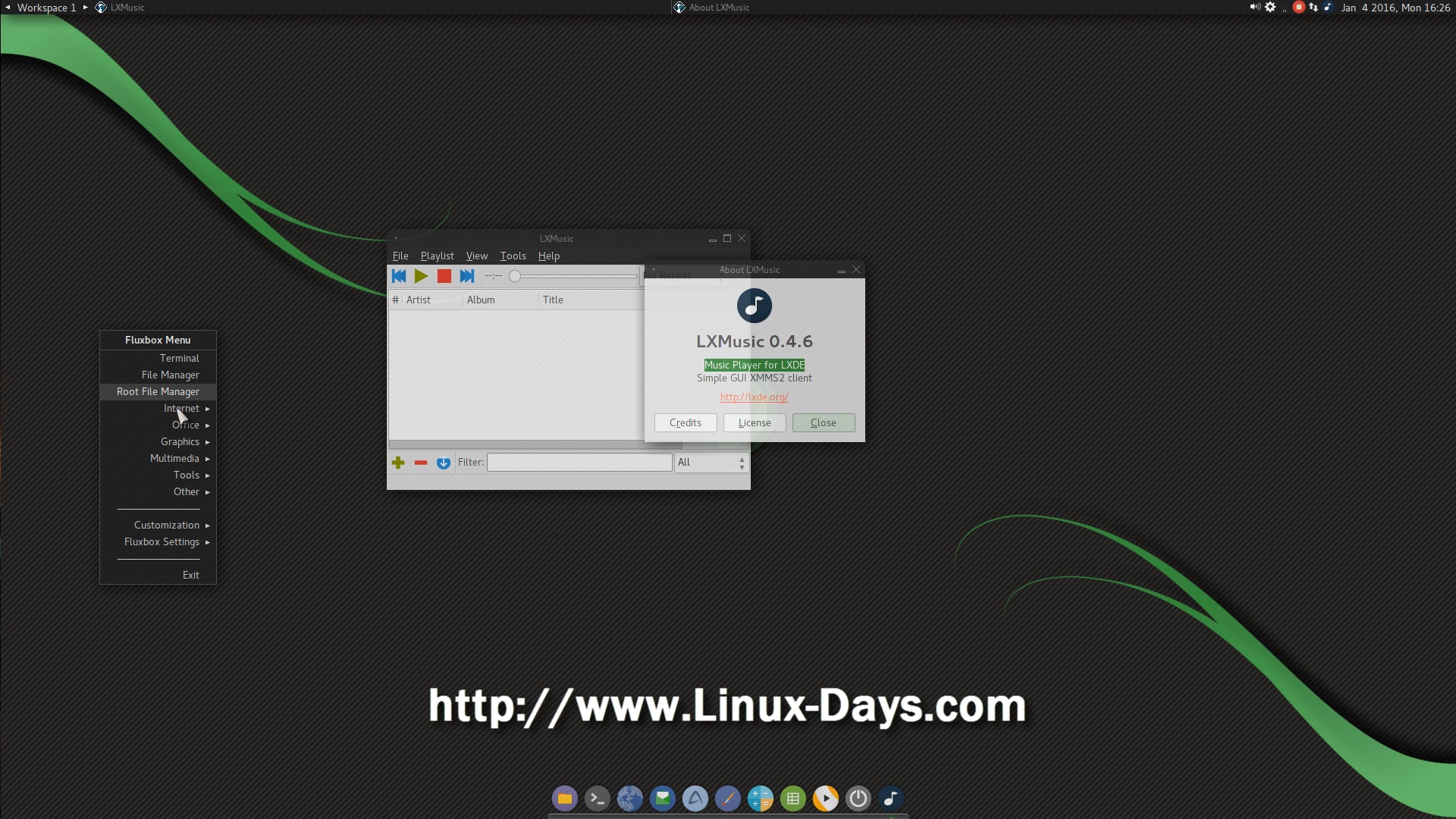This screenshot has width=1456, height=819.
Task: Click License button in About dialog
Action: click(755, 423)
